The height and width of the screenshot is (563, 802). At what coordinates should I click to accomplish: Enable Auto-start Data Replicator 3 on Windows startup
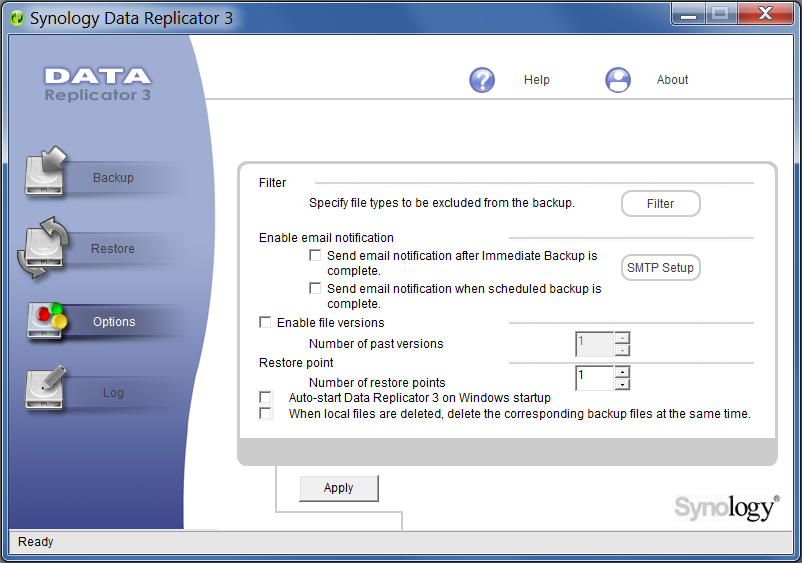click(265, 397)
